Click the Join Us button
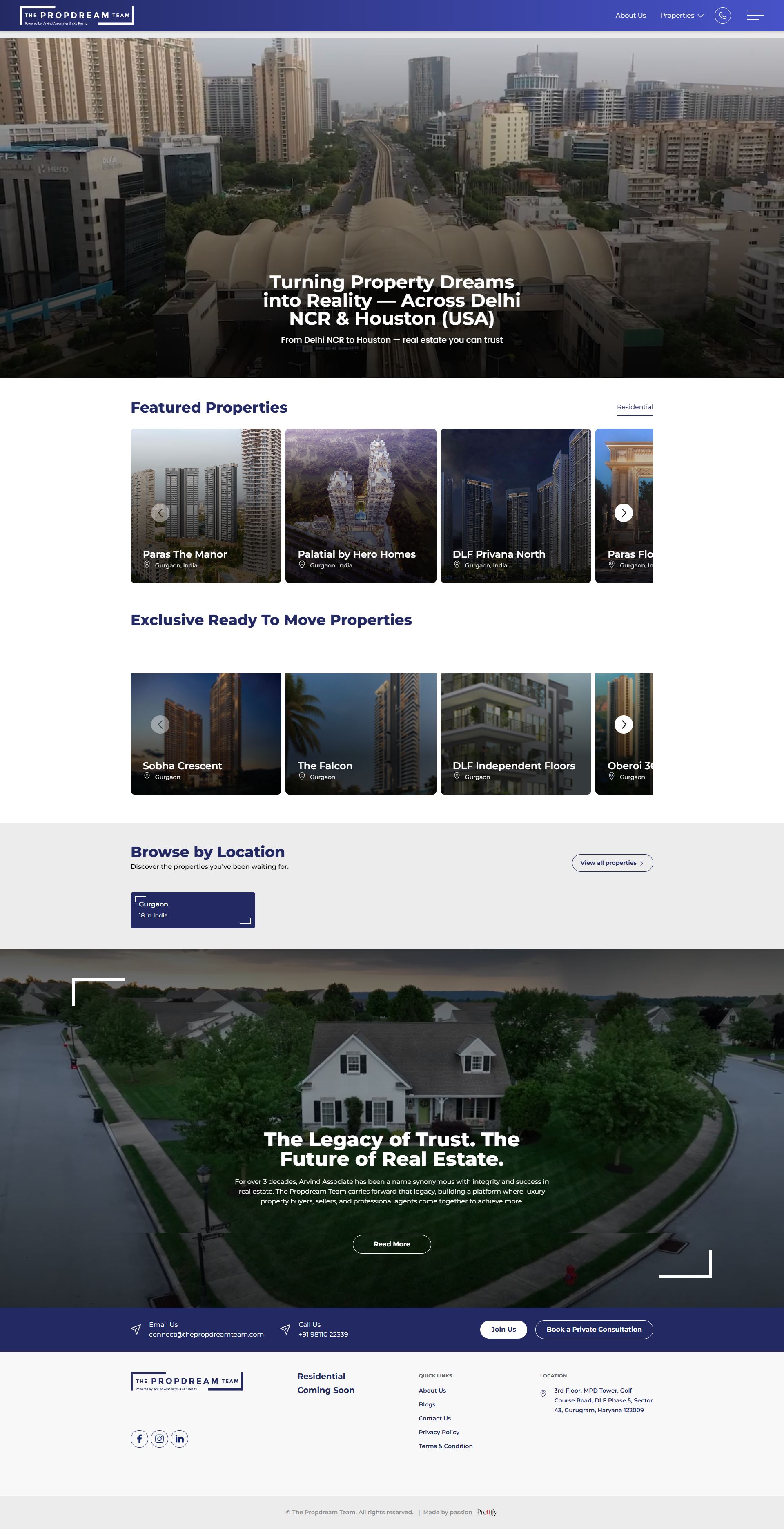The height and width of the screenshot is (1529, 784). (x=503, y=1330)
